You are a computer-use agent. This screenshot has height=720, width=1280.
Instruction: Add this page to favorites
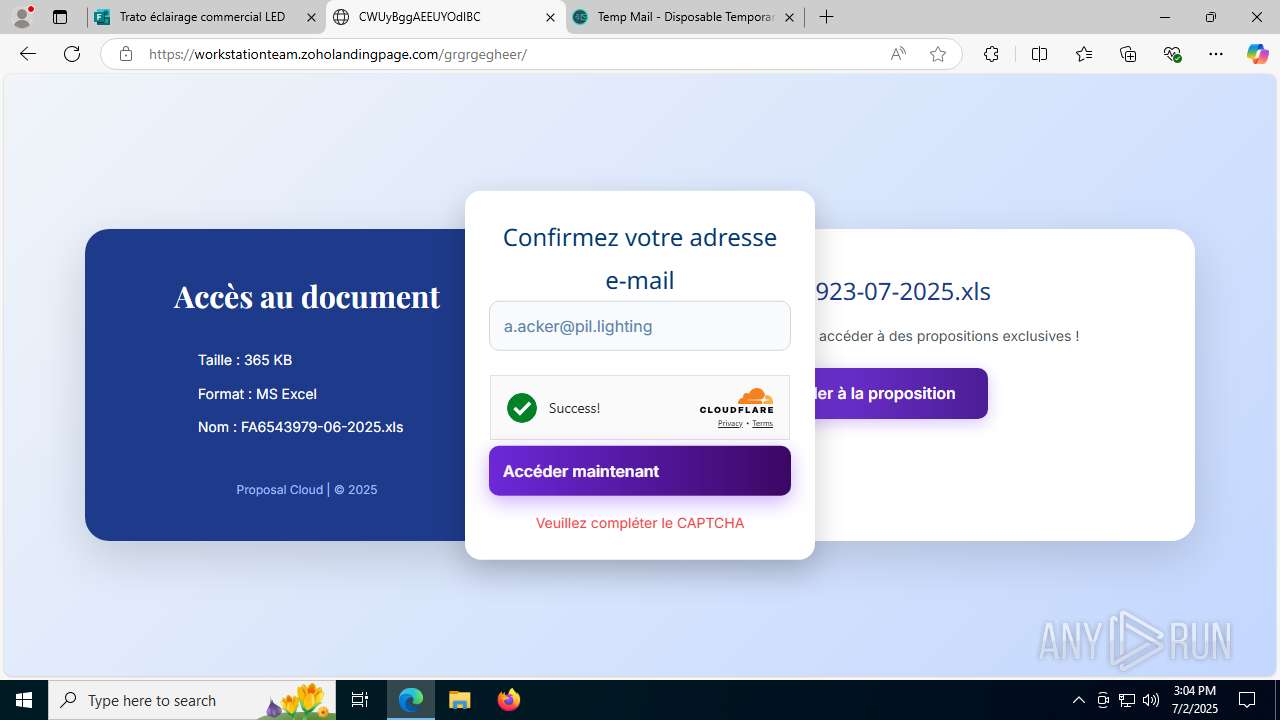[938, 54]
